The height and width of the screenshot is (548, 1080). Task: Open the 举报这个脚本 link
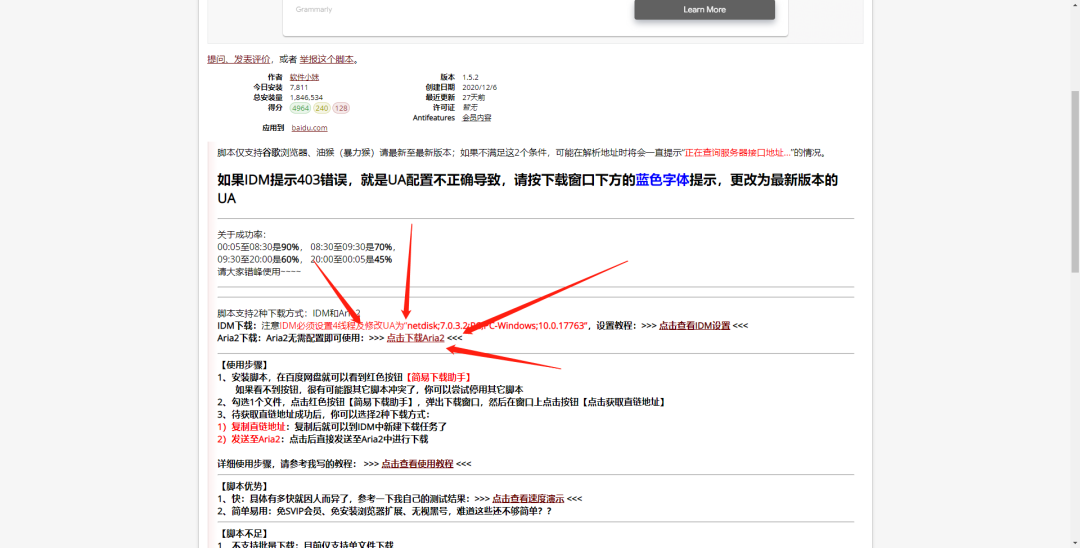click(x=326, y=59)
